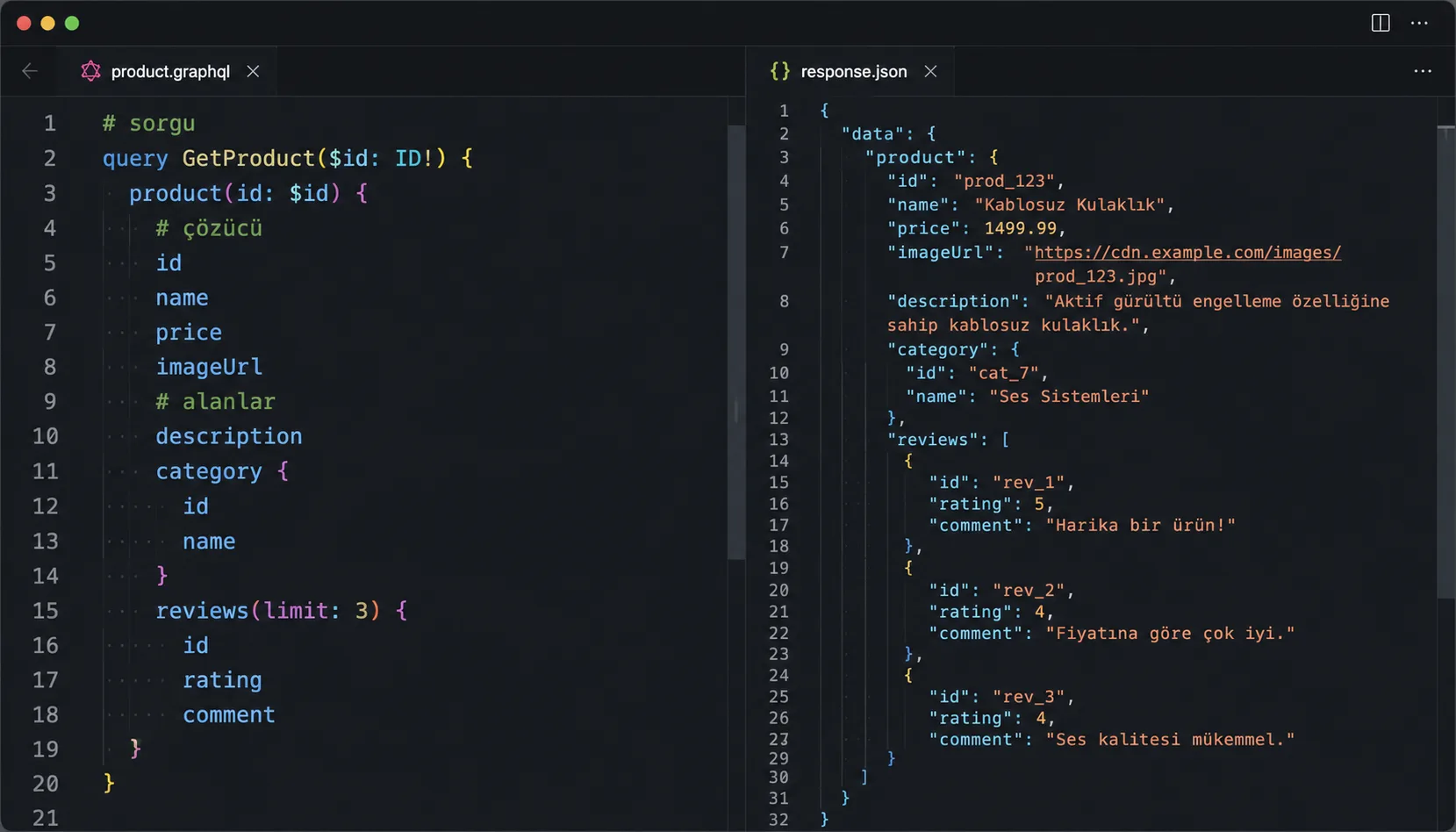This screenshot has width=1456, height=832.
Task: Click the macOS green zoom button
Action: point(72,24)
